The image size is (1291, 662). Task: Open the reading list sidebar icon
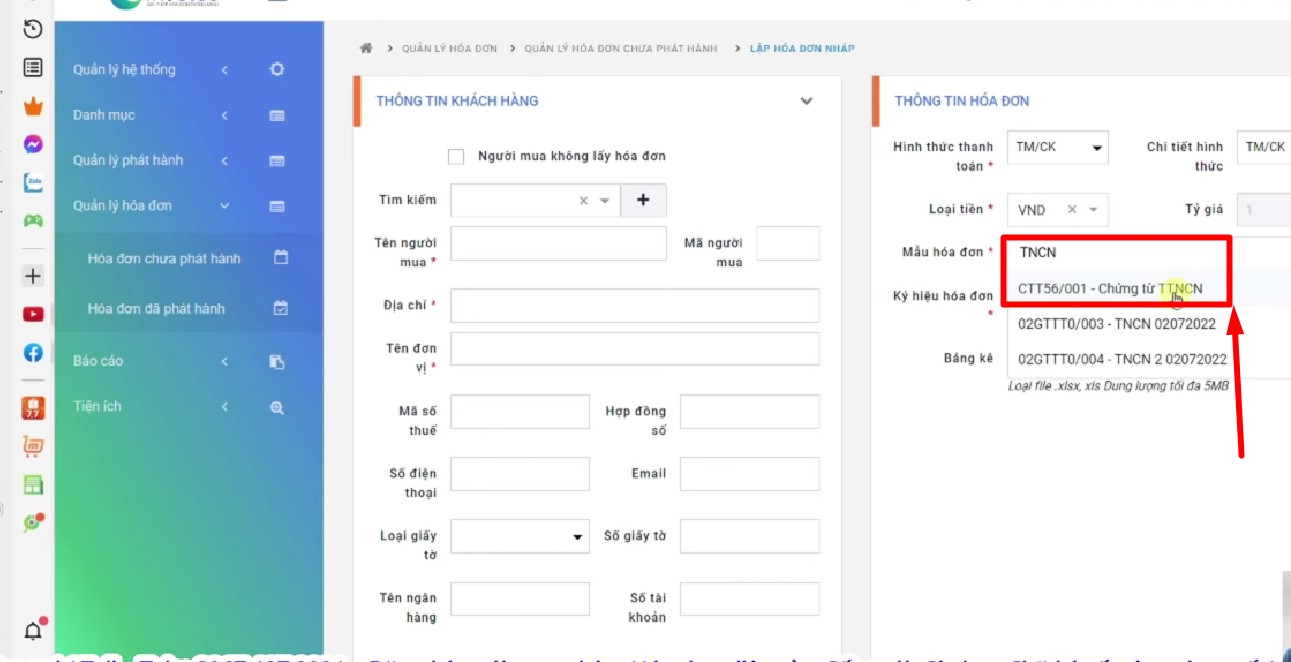click(x=33, y=67)
